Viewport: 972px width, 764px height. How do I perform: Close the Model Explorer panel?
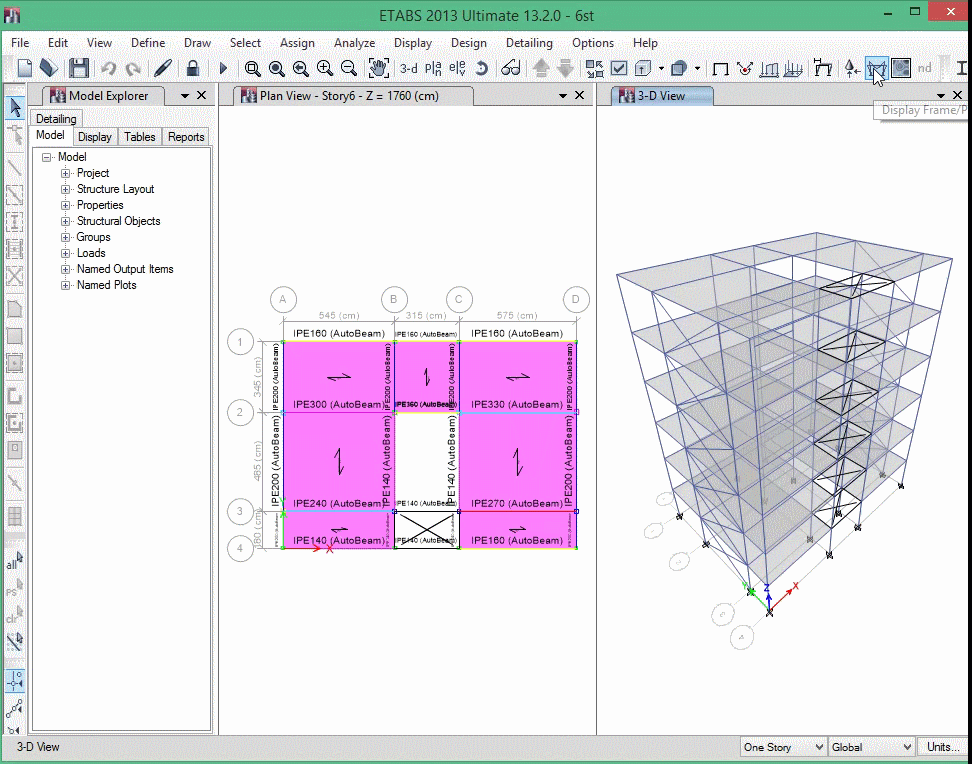coord(202,95)
